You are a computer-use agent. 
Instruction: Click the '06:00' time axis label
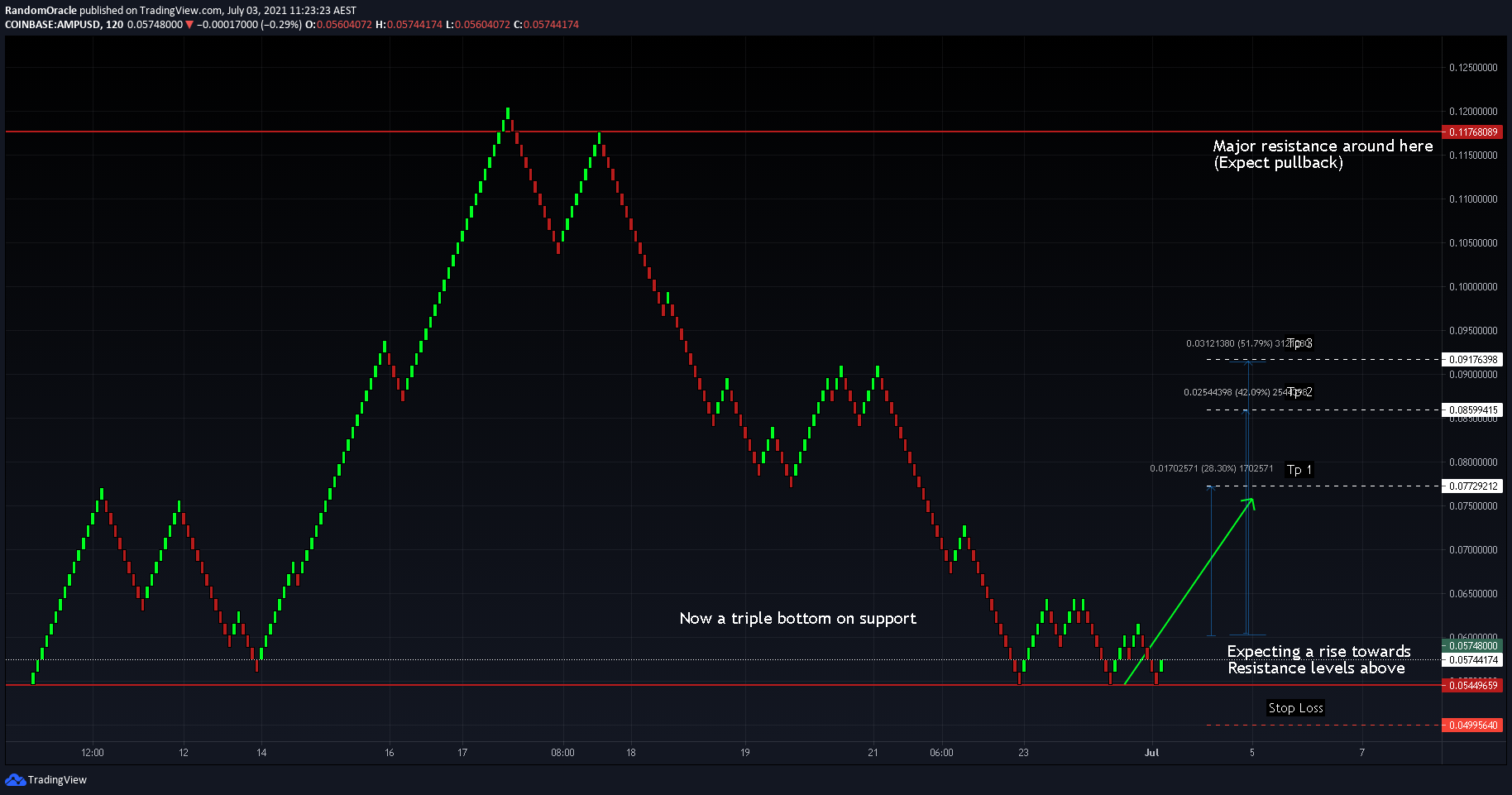941,753
